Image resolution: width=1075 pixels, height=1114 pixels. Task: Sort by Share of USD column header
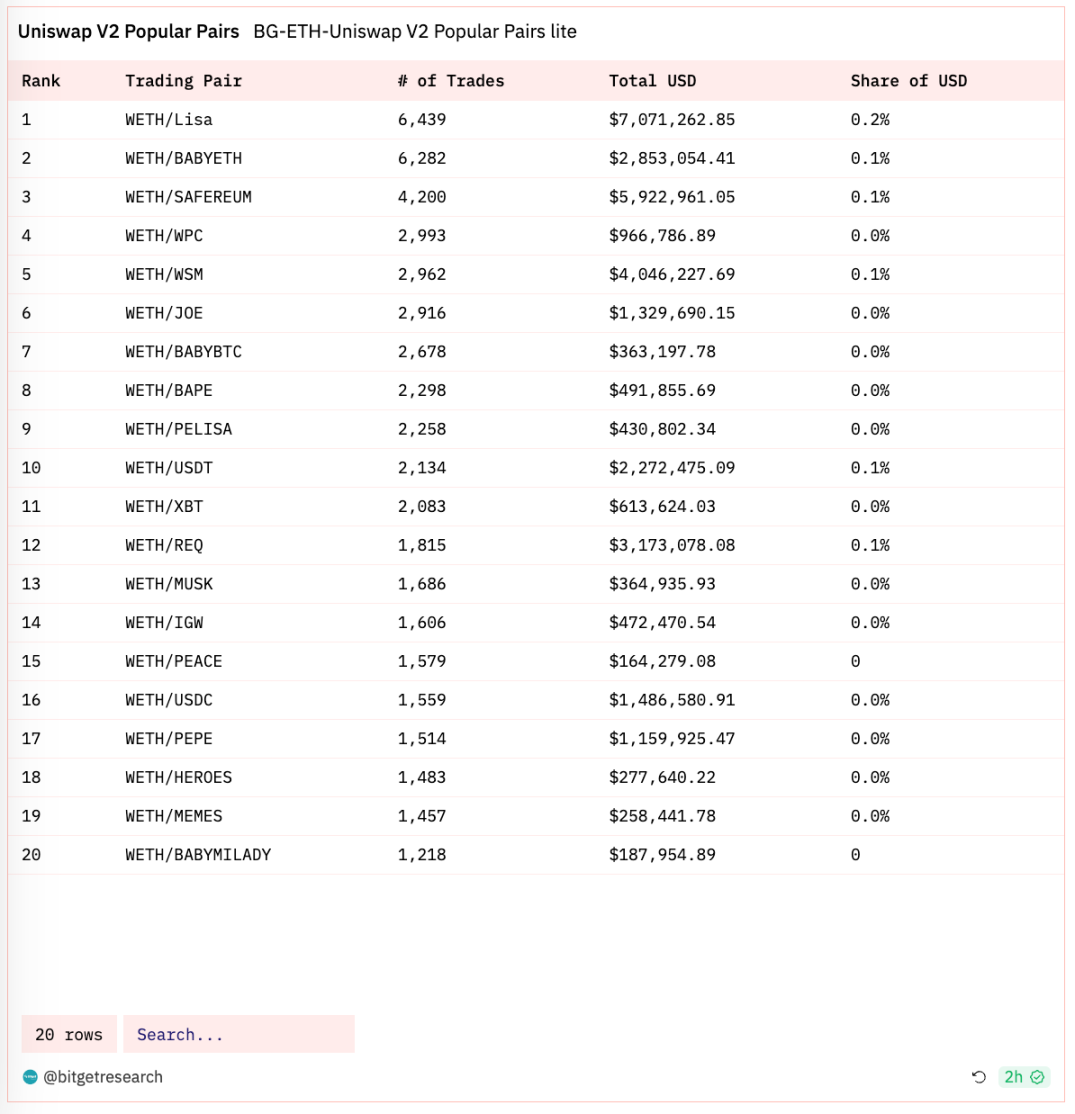(x=908, y=81)
